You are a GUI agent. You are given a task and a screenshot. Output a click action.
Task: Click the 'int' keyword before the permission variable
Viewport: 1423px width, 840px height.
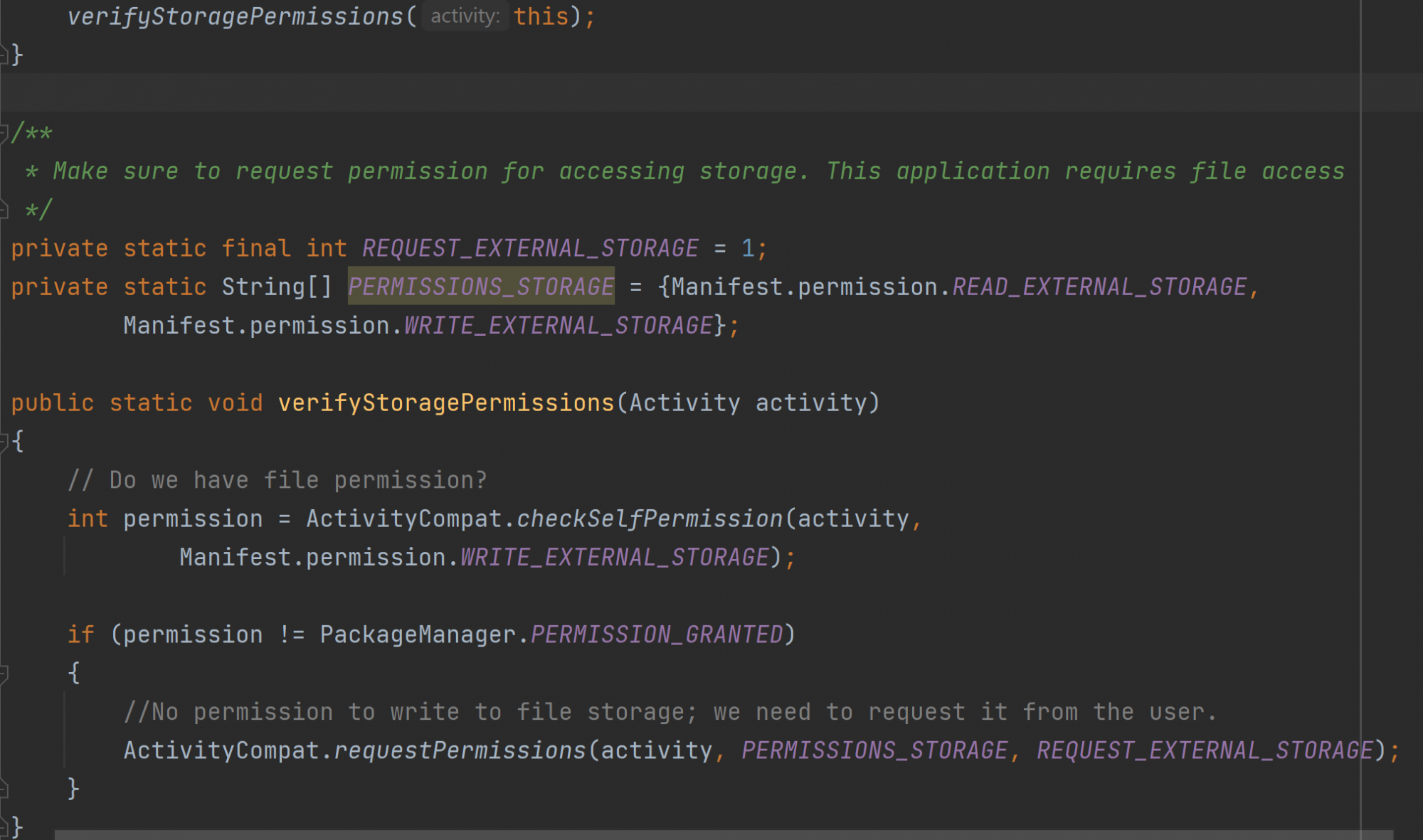(88, 519)
